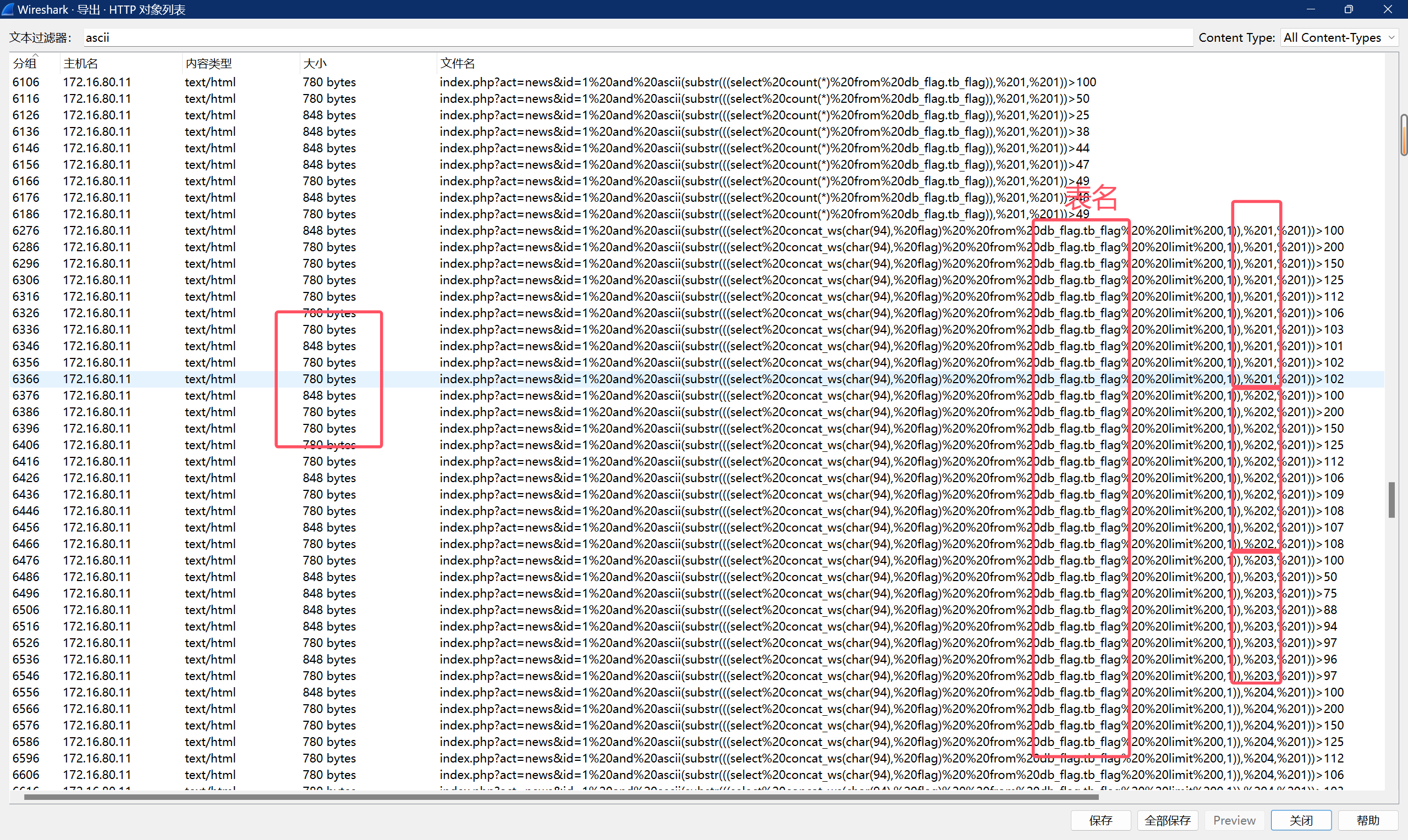
Task: Click the horizontal scrollbar at bottom
Action: tap(560, 797)
